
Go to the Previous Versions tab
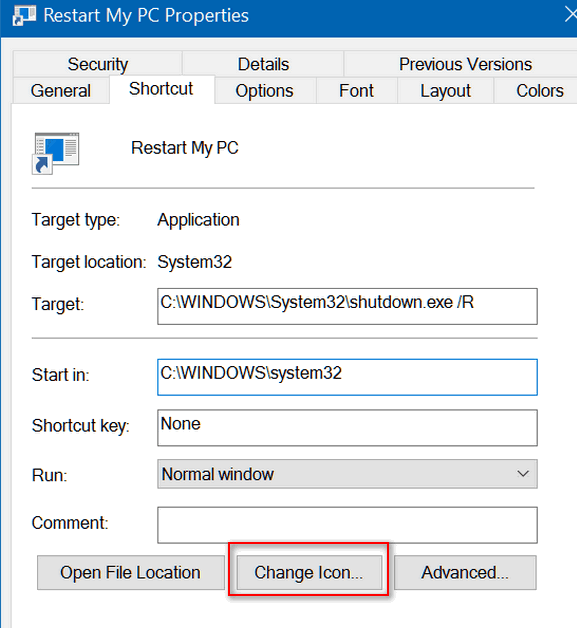465,64
